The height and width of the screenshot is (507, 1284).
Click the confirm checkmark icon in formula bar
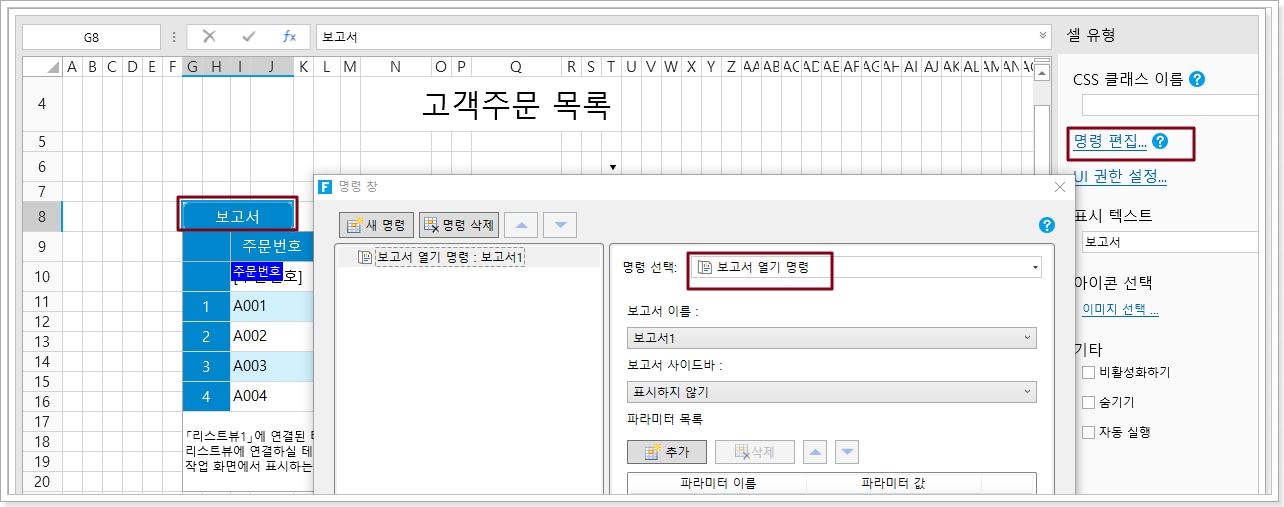click(x=249, y=37)
